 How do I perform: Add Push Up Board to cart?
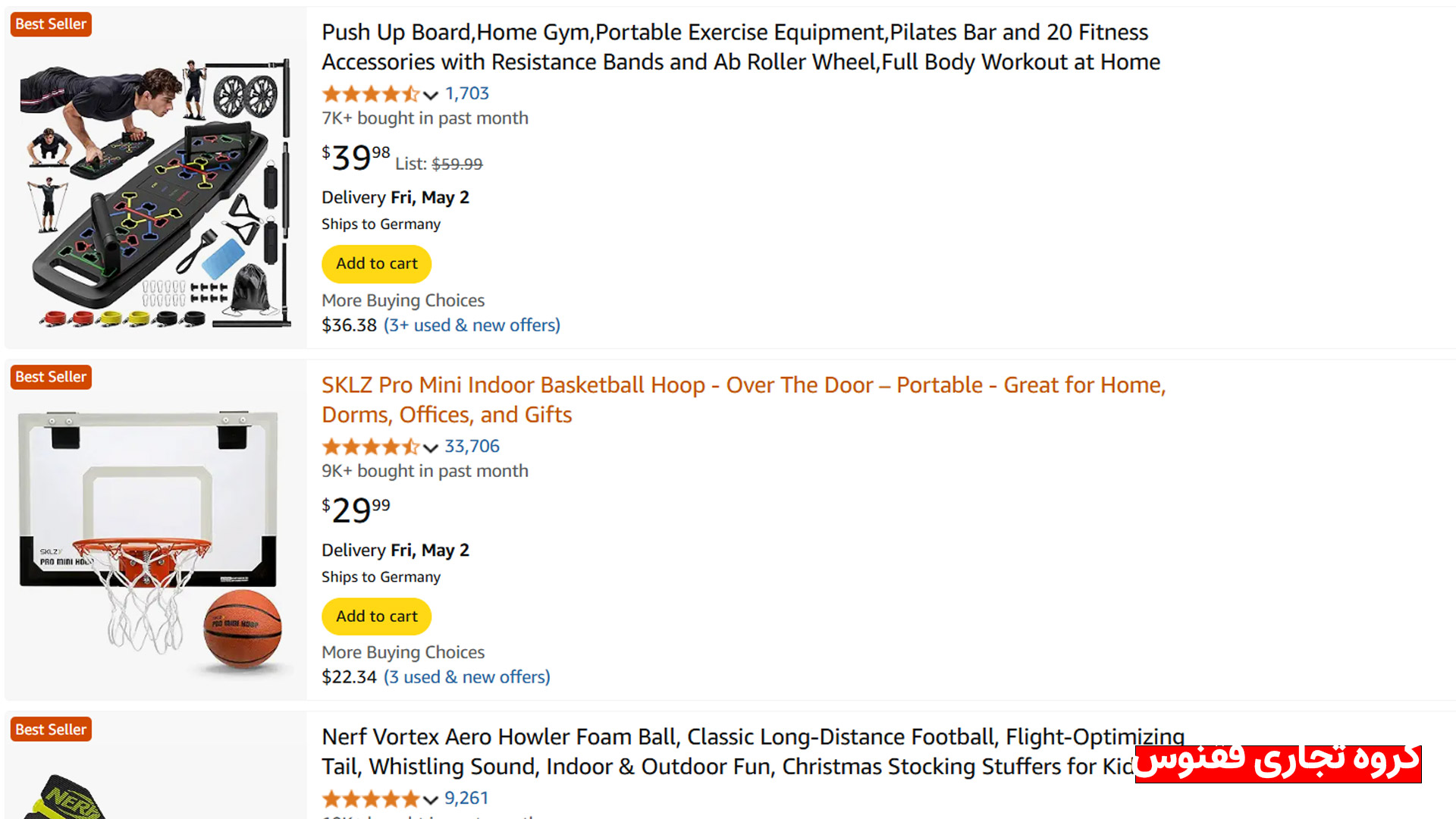[377, 264]
